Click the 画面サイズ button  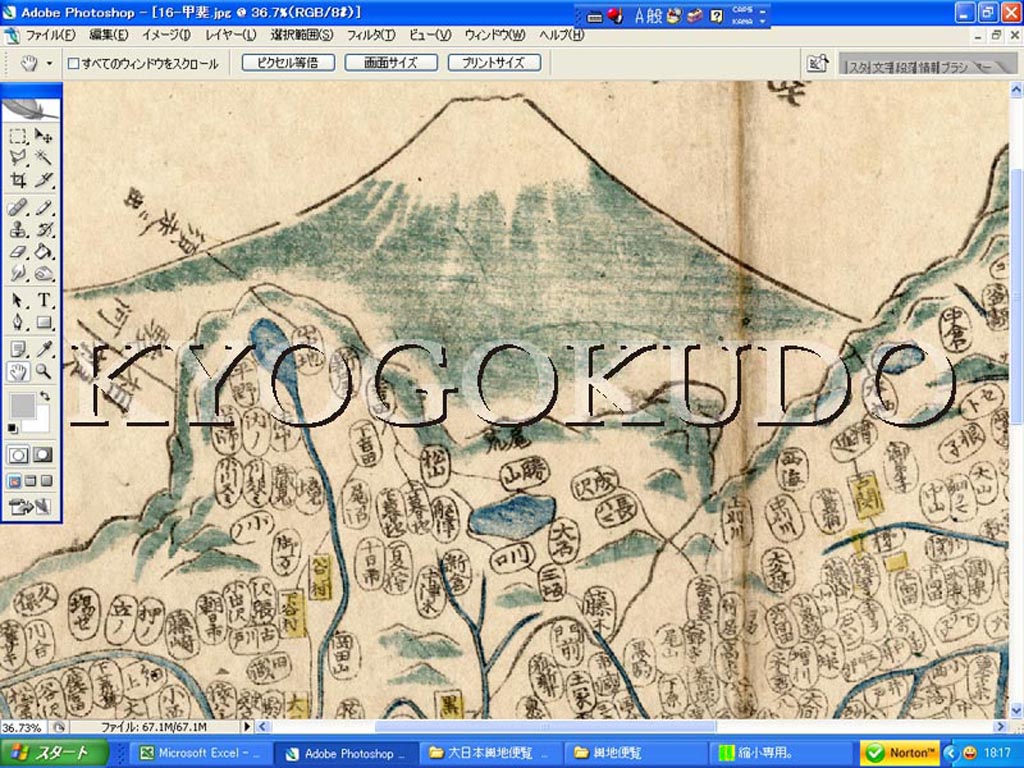tap(391, 63)
